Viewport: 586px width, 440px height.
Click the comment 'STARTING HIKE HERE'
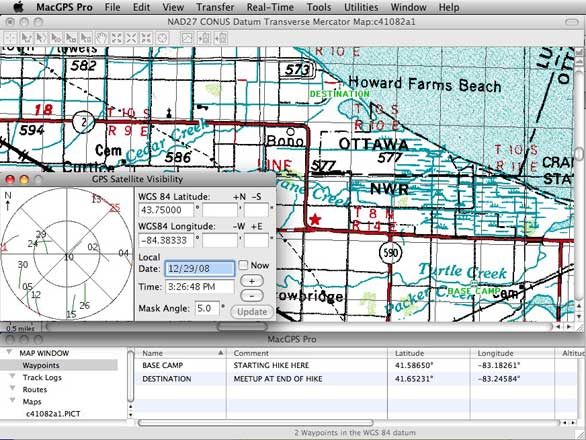click(271, 365)
